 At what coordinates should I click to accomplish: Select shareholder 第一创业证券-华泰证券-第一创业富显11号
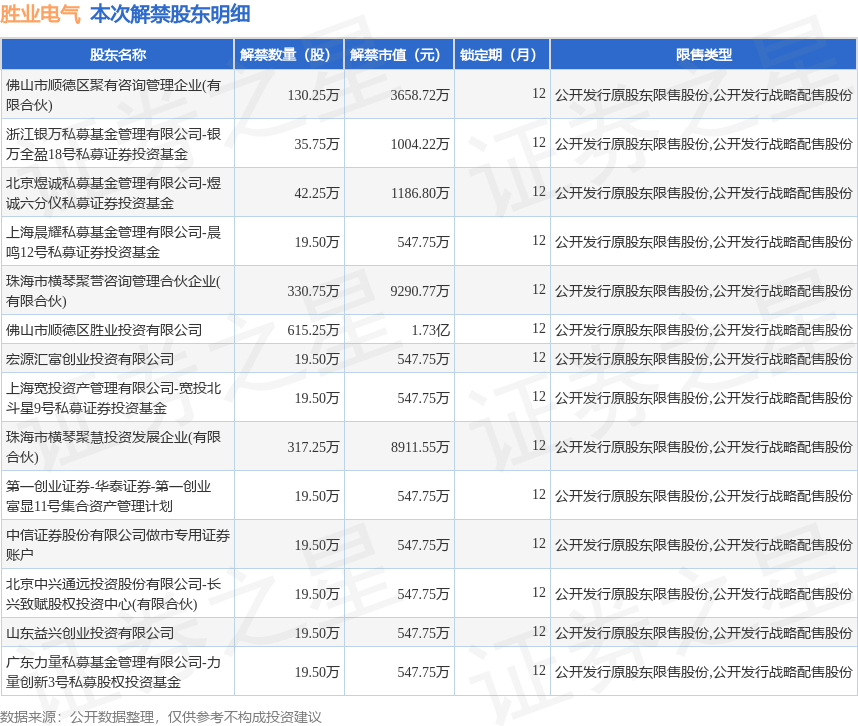point(108,496)
